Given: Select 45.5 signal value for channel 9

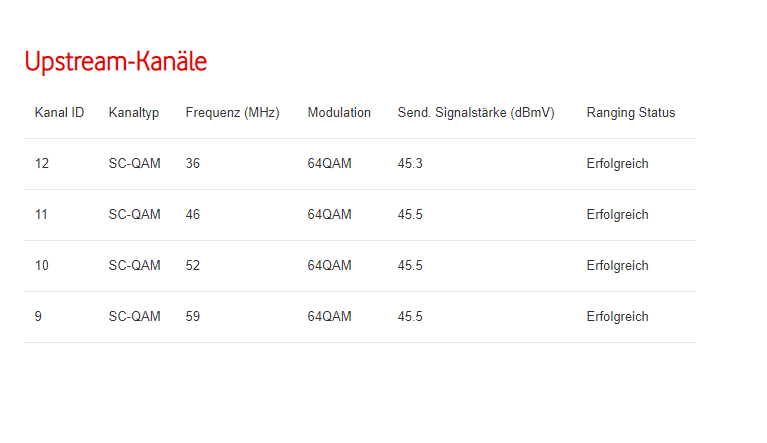Looking at the screenshot, I should [x=410, y=317].
